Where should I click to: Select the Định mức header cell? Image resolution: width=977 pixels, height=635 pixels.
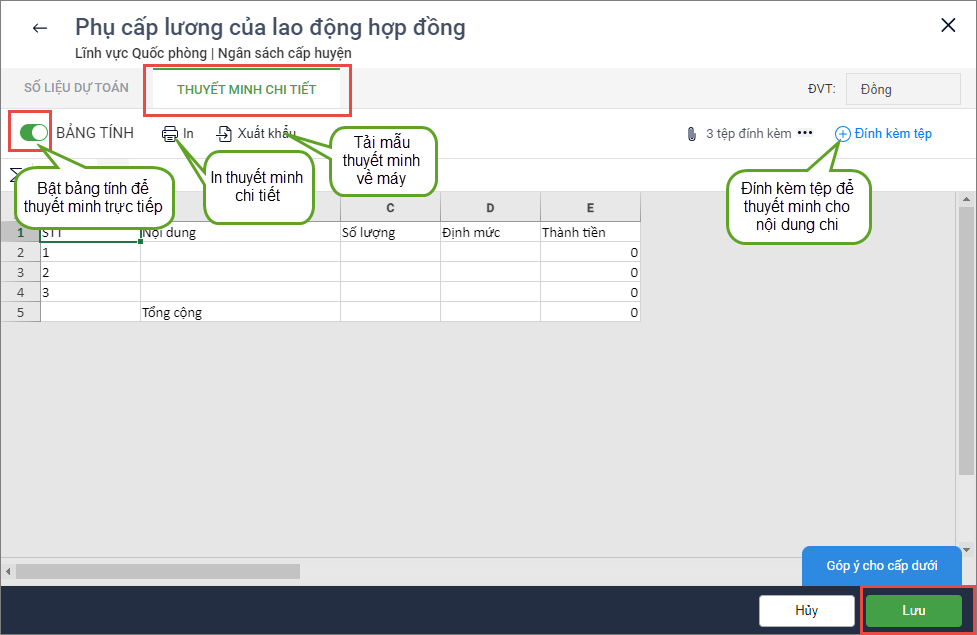(490, 232)
